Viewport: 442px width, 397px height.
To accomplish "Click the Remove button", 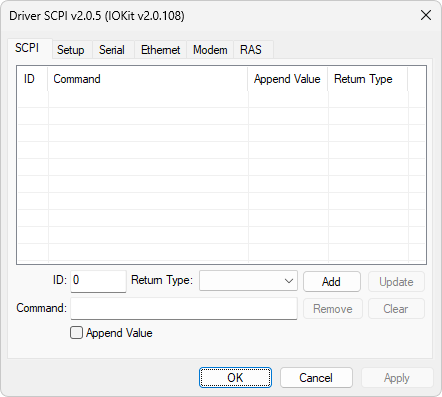I will 333,309.
